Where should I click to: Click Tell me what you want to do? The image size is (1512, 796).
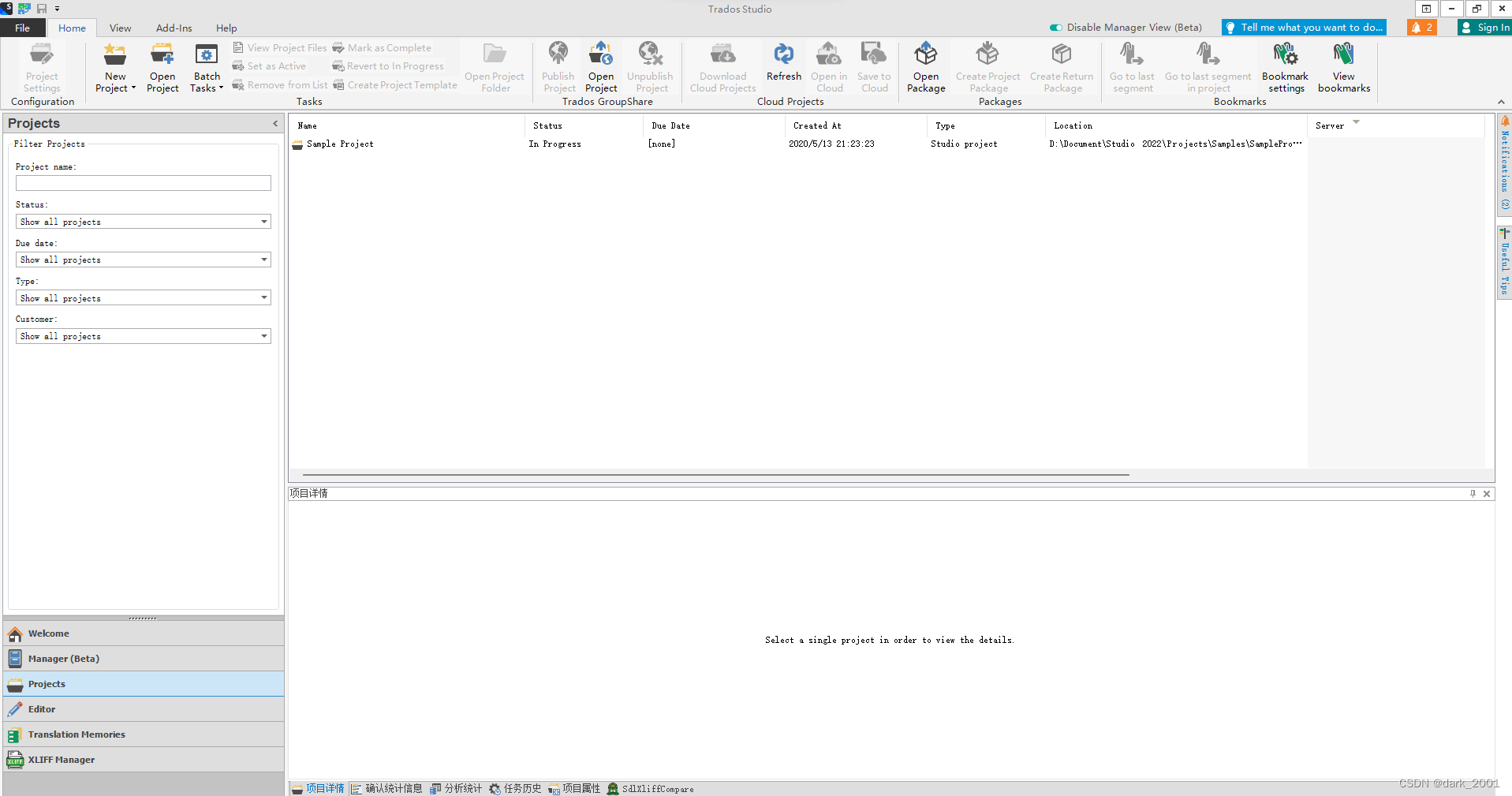(1304, 28)
